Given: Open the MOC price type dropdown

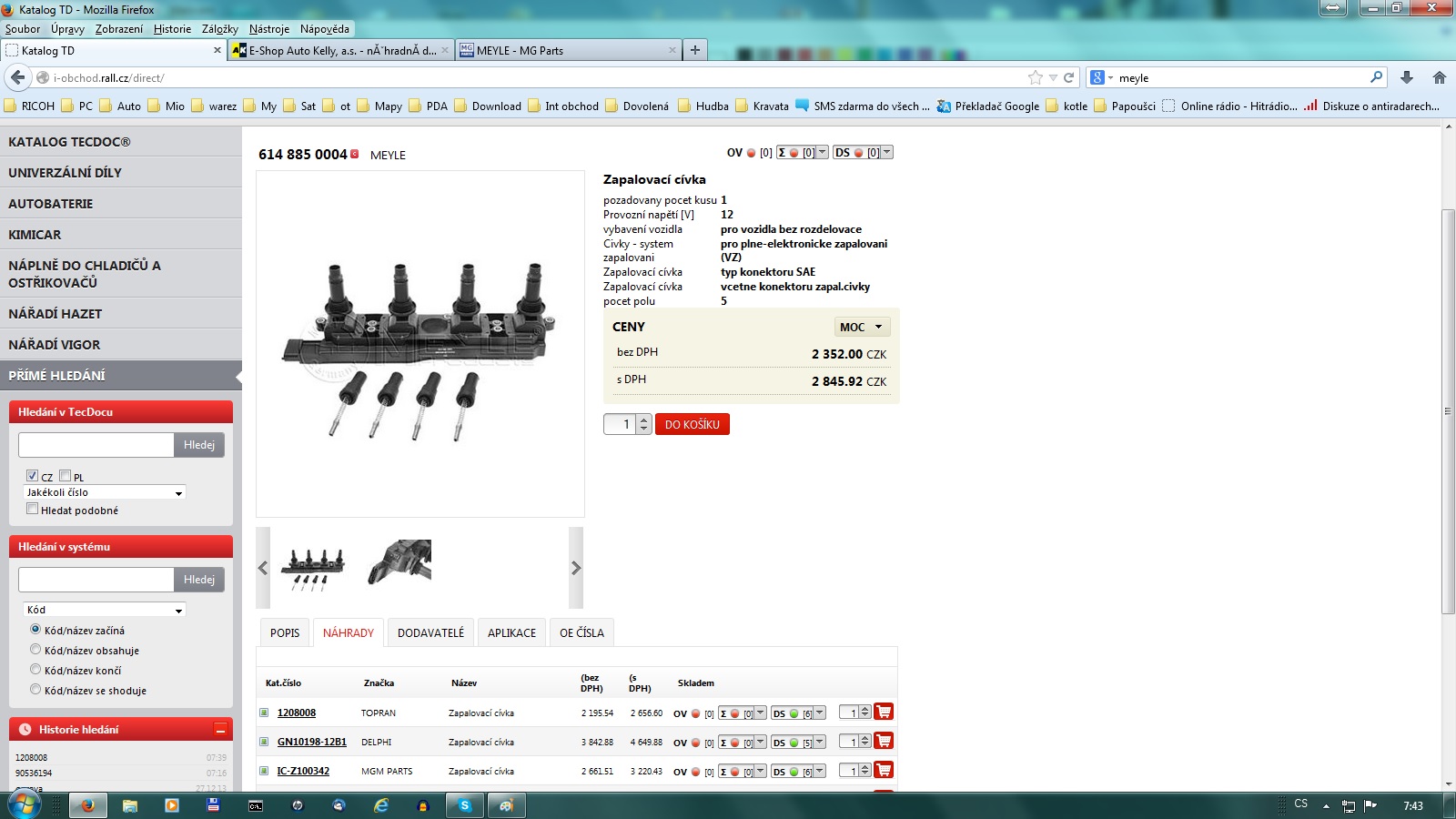Looking at the screenshot, I should [x=861, y=327].
